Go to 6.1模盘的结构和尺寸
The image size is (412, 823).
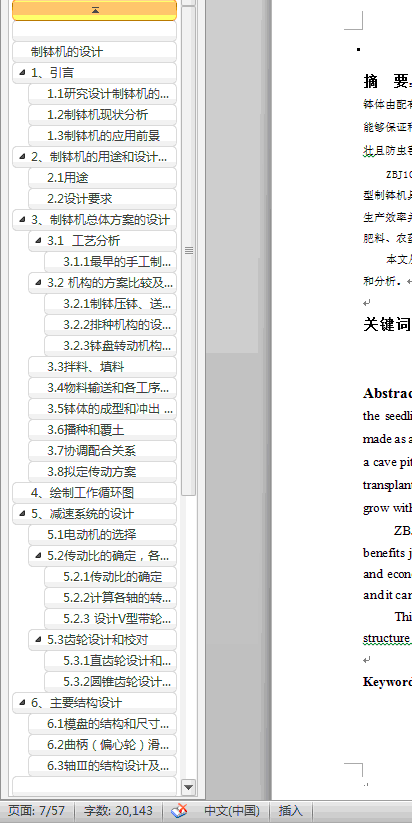(102, 723)
